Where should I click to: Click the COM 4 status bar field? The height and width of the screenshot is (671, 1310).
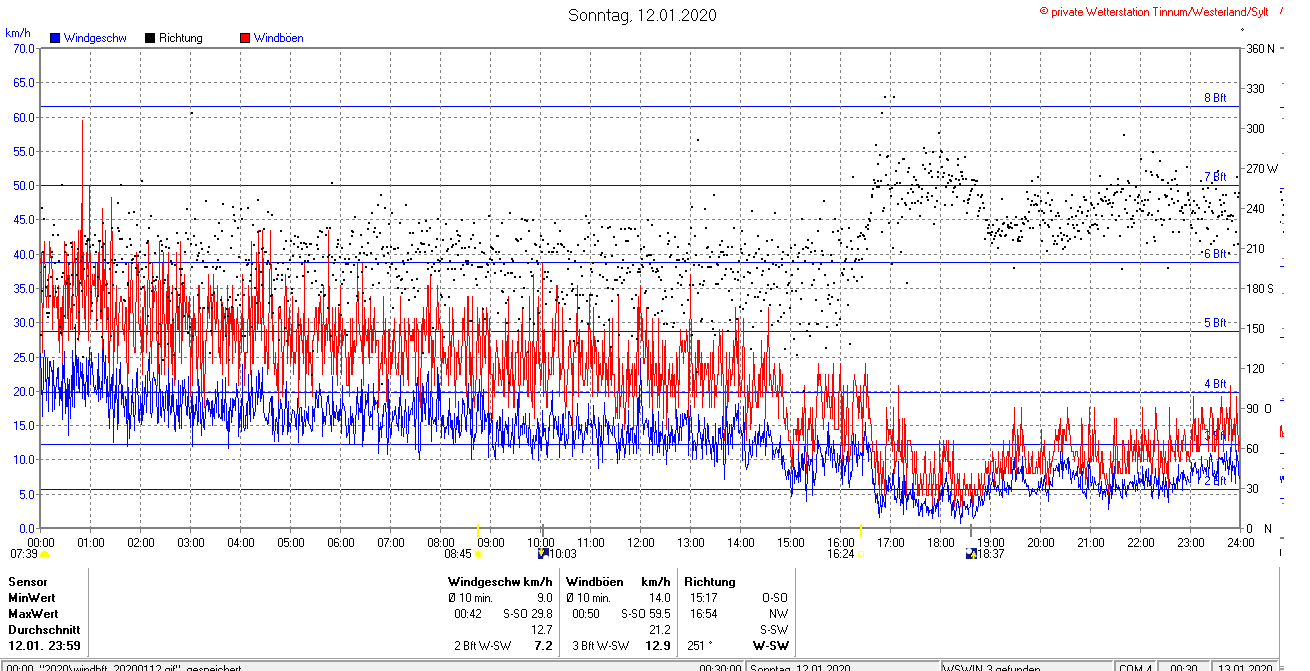pos(1135,667)
